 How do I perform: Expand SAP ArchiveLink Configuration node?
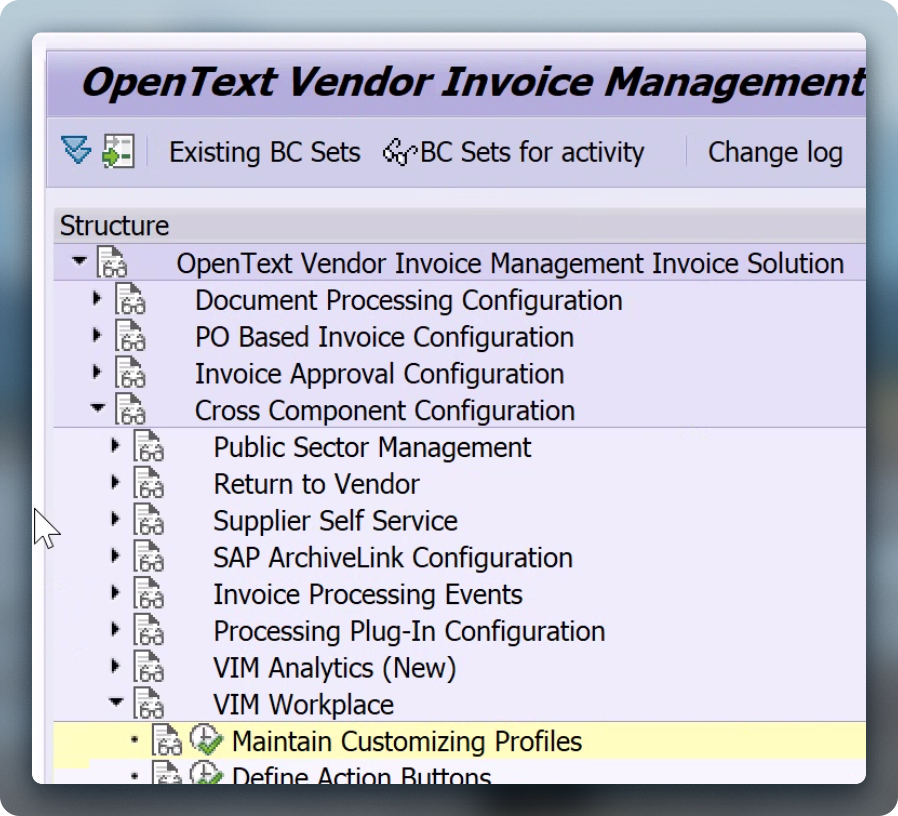tap(115, 555)
